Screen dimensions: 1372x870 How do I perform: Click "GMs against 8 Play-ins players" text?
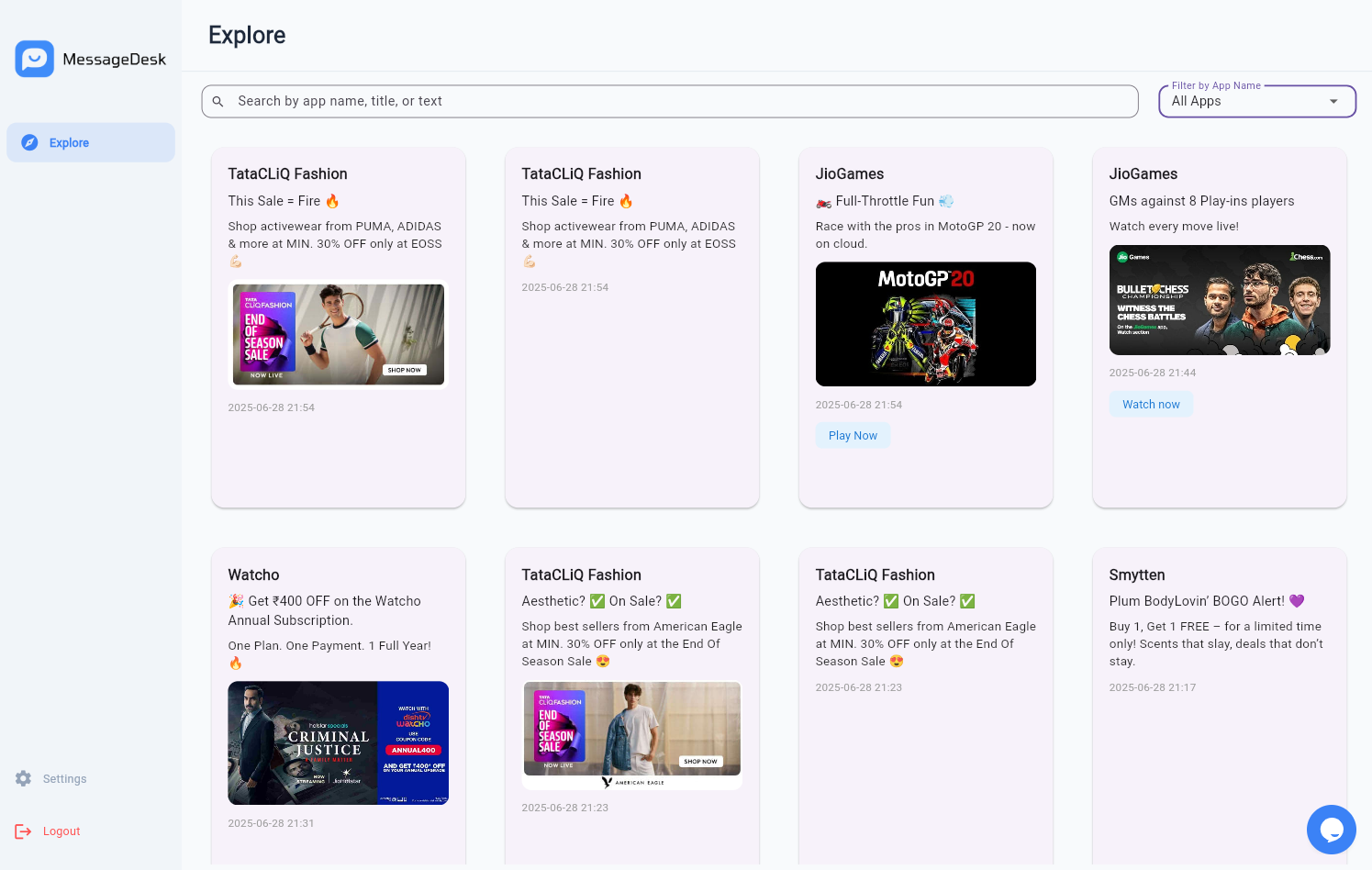(1201, 201)
